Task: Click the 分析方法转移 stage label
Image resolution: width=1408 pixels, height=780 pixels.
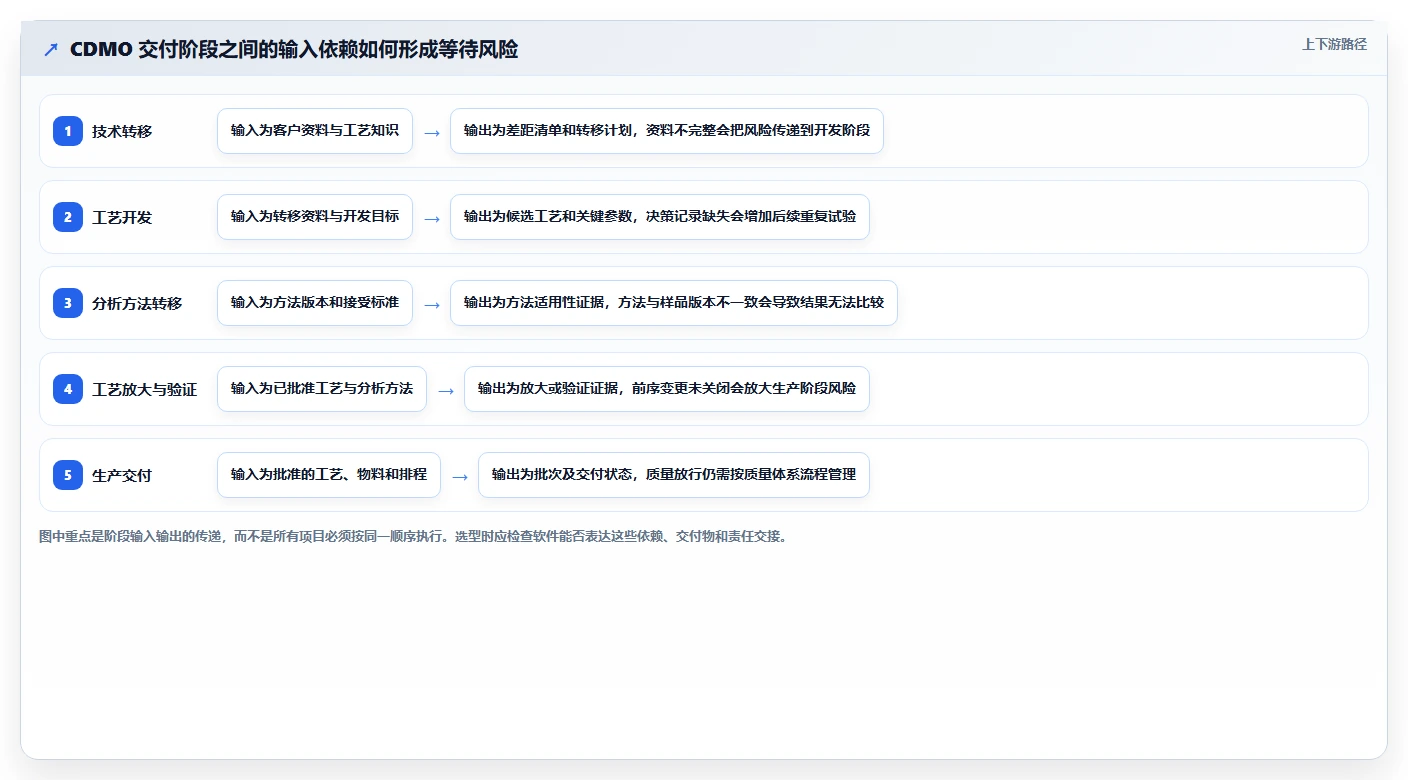Action: point(137,303)
